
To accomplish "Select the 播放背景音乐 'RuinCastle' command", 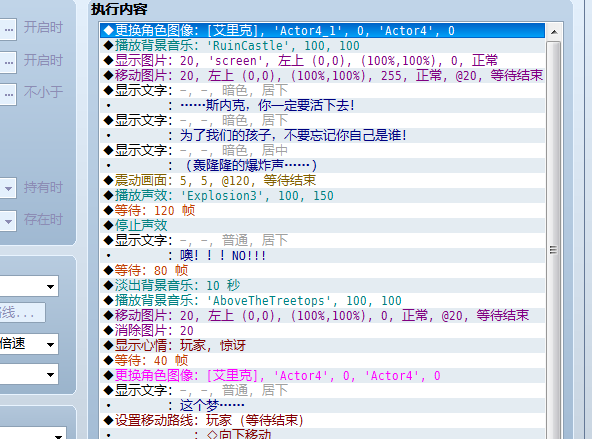I will click(322, 46).
